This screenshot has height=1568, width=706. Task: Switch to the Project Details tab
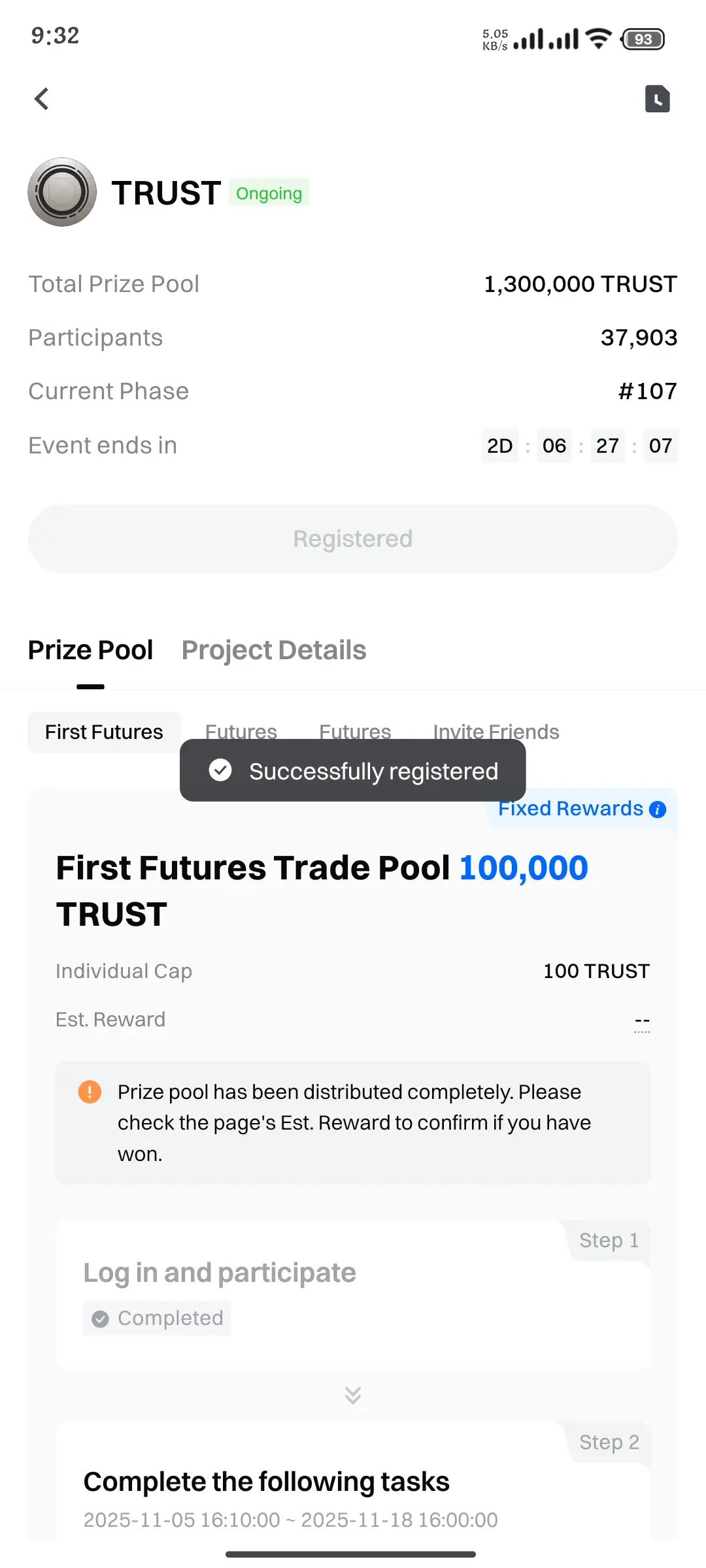(274, 650)
